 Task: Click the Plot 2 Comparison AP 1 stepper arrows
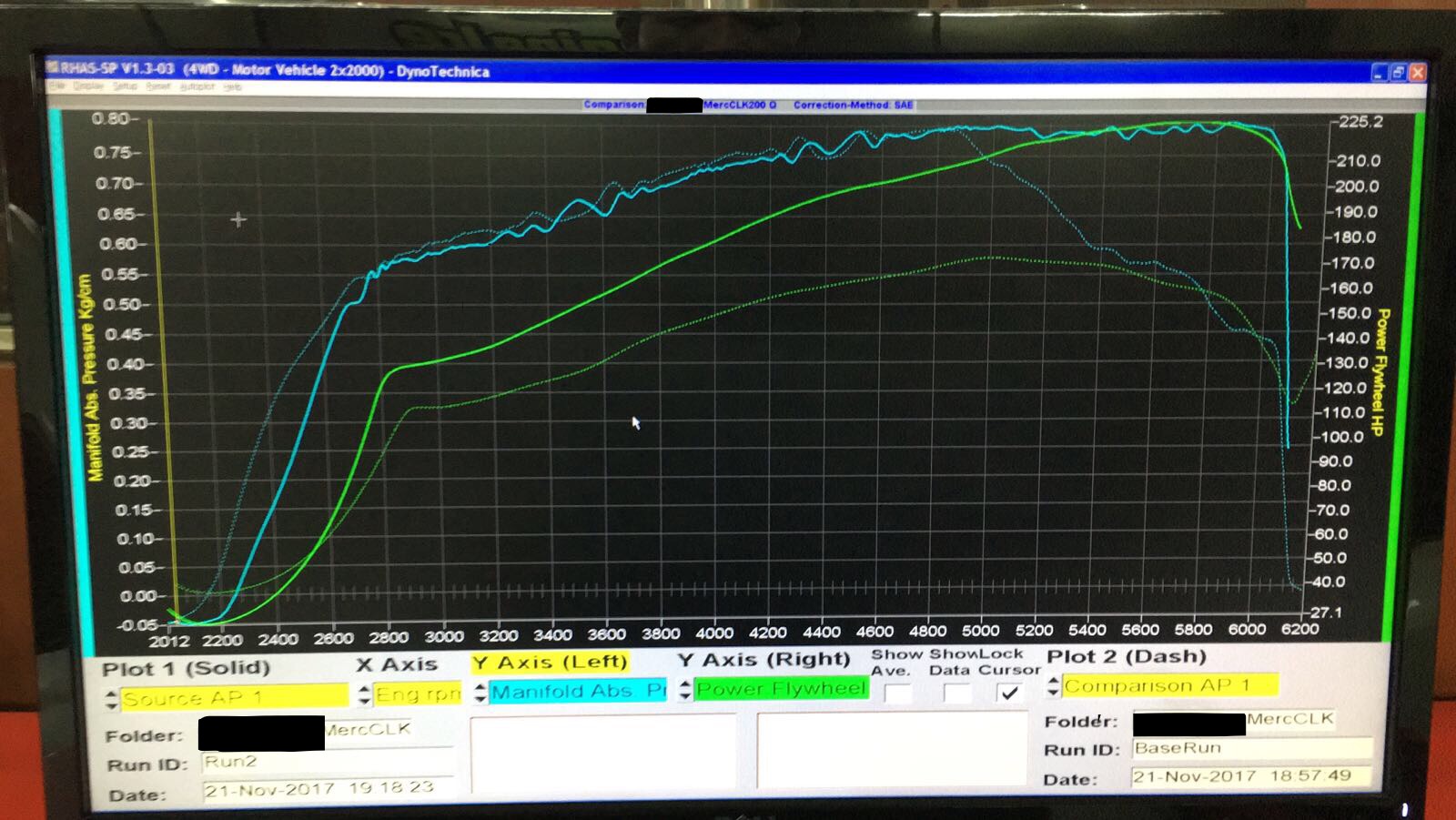[x=1054, y=686]
